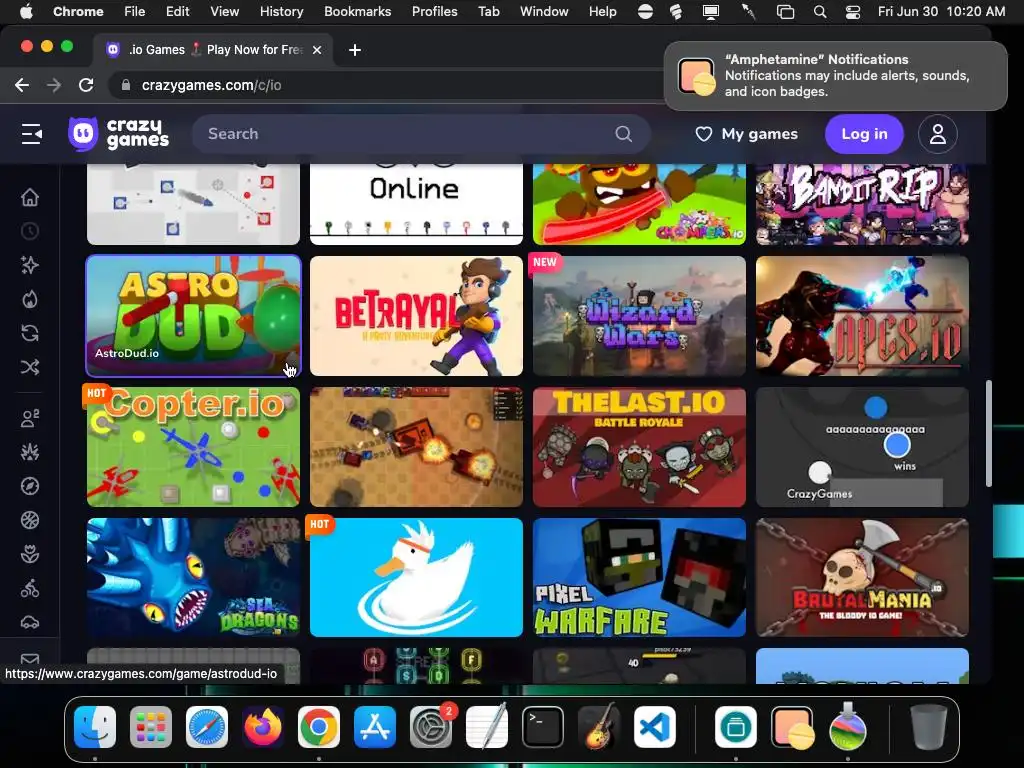
Task: Open the tank battle game thumbnail
Action: [416, 447]
